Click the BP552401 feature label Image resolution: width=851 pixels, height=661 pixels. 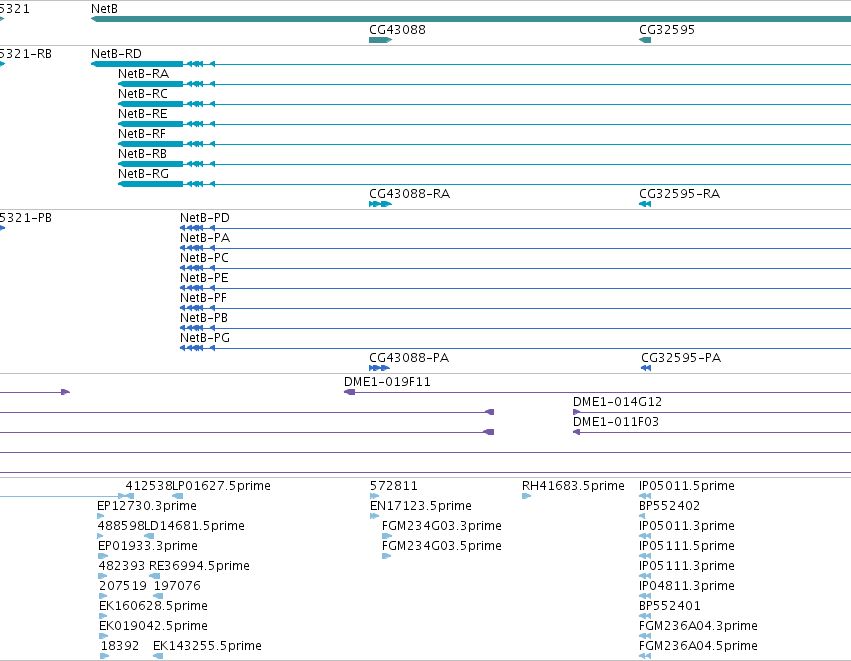[670, 606]
